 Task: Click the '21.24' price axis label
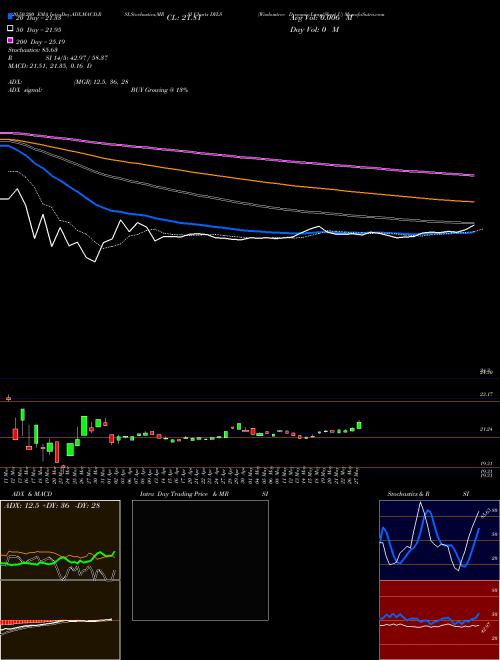point(486,429)
